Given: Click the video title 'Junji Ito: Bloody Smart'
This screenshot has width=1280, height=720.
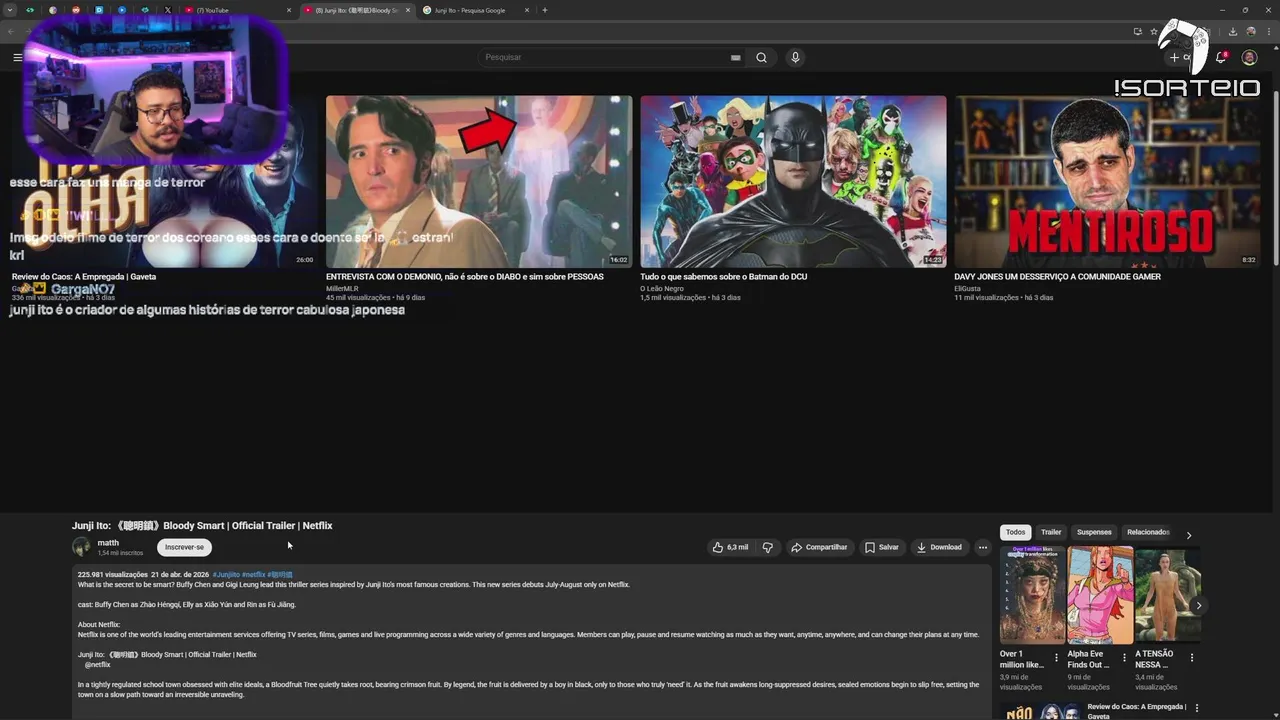Looking at the screenshot, I should 202,525.
